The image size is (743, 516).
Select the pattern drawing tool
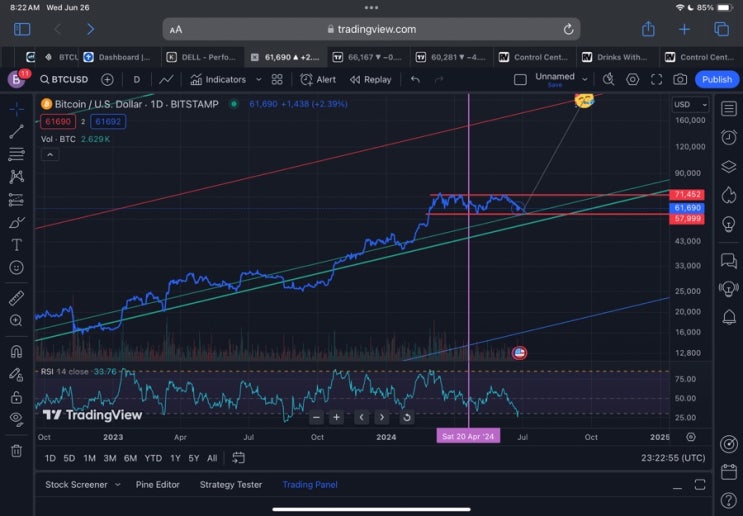point(17,177)
